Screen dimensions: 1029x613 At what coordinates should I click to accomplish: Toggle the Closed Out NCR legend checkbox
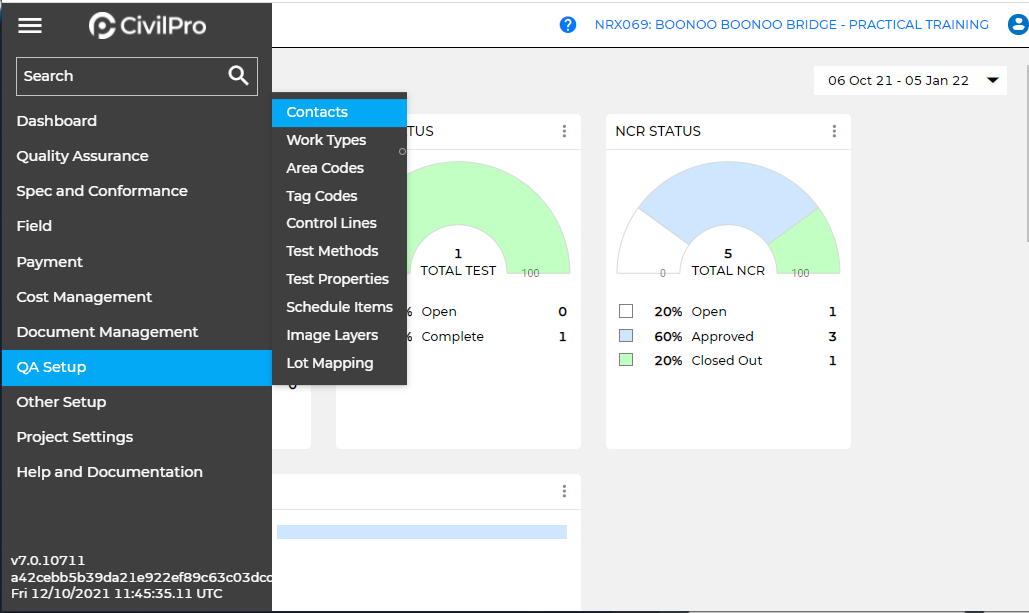point(626,360)
